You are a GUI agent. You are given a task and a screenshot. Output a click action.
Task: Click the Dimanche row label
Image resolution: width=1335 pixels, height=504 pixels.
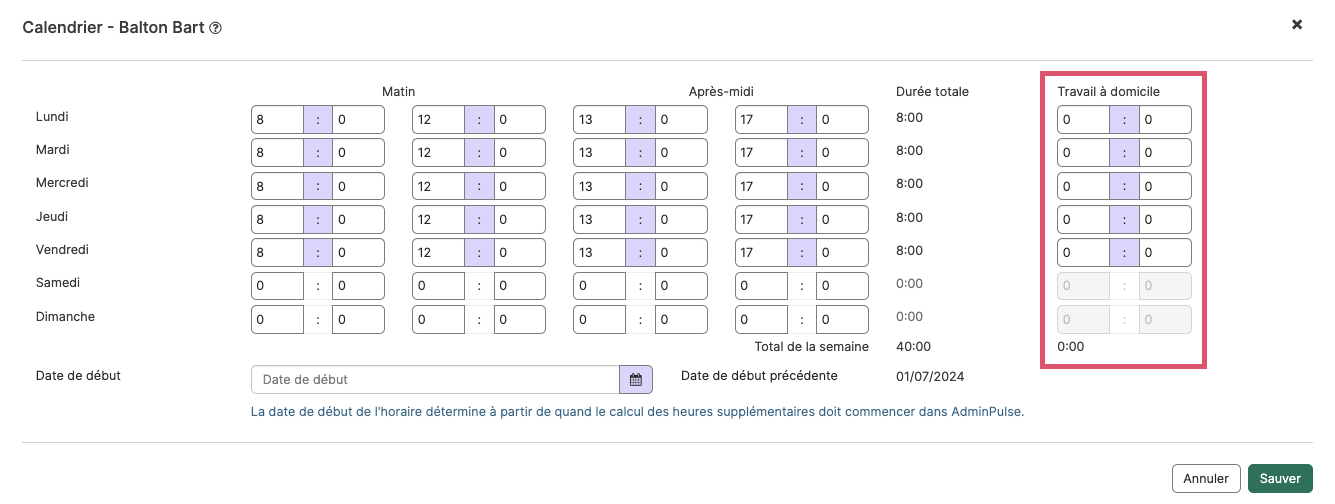click(x=65, y=316)
